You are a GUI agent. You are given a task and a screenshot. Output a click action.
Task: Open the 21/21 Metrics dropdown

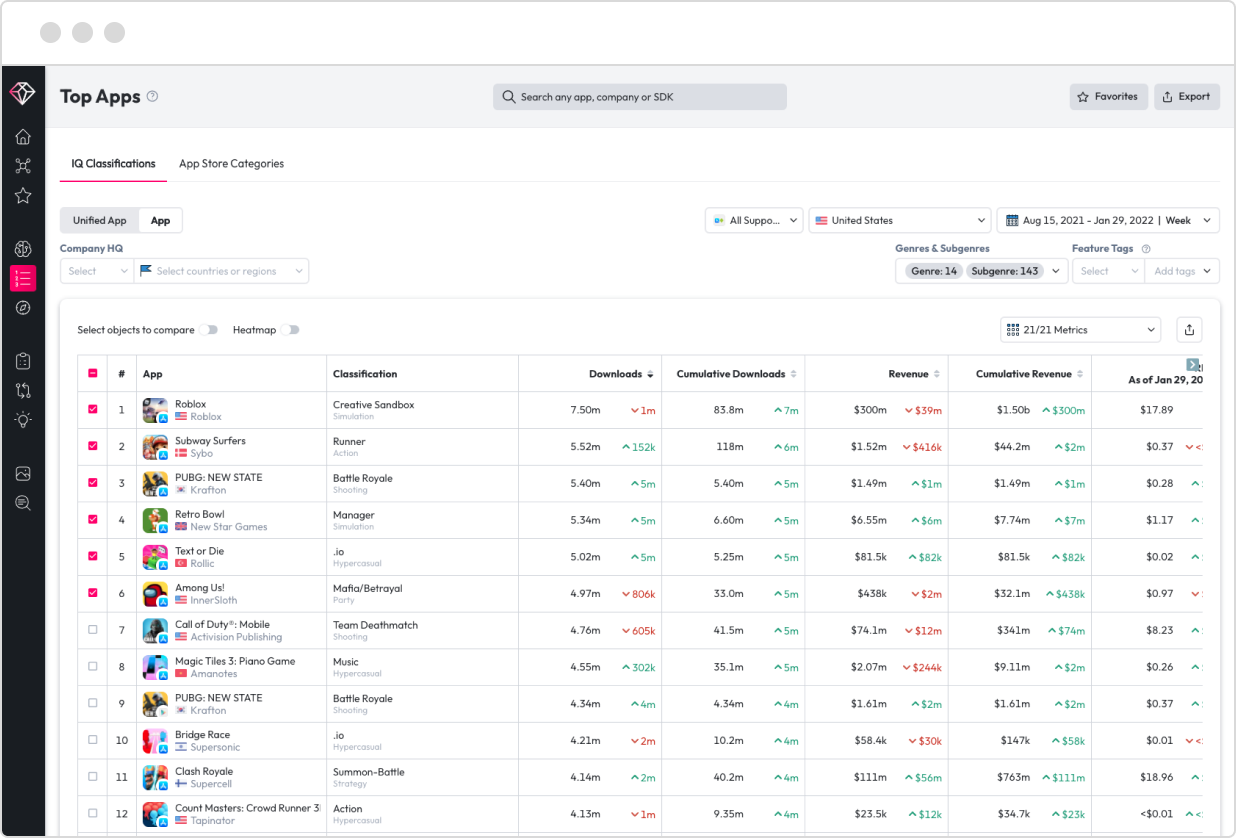click(x=1080, y=329)
